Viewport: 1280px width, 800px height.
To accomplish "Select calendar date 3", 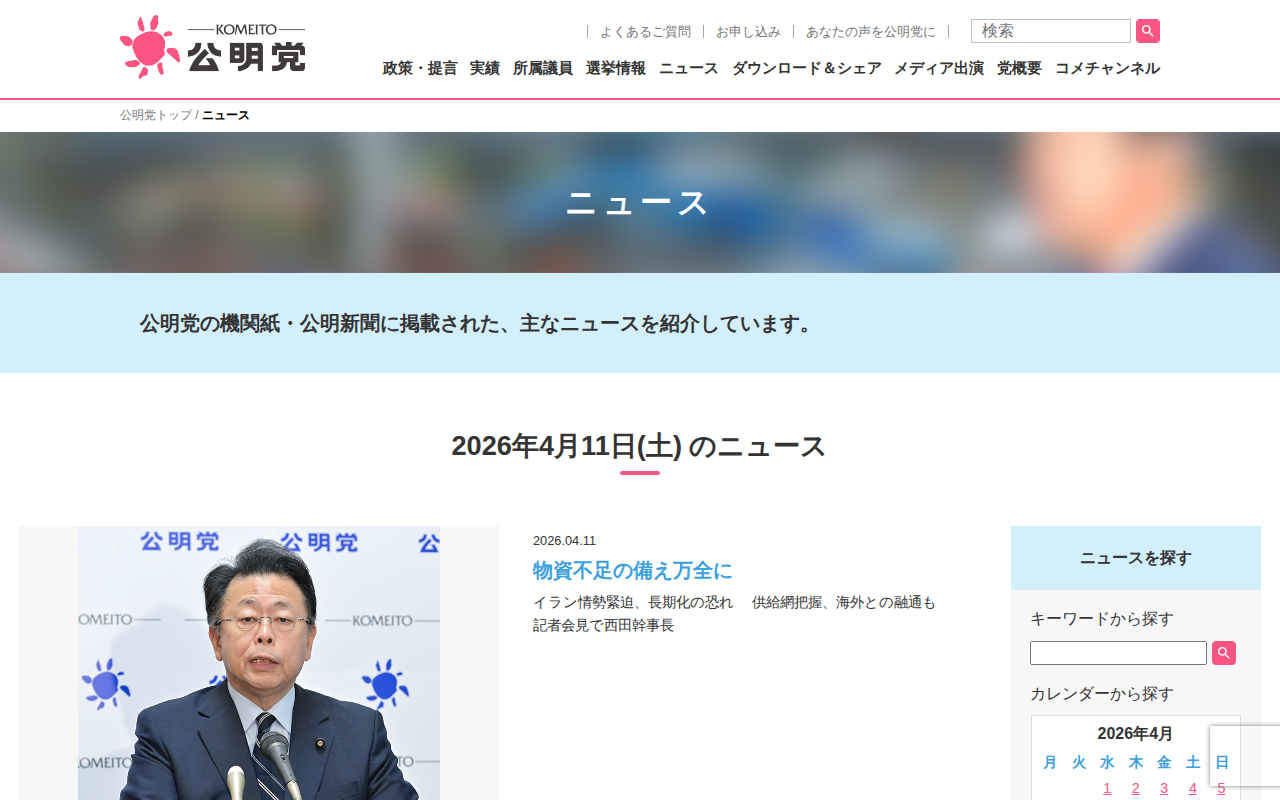I will click(1164, 788).
